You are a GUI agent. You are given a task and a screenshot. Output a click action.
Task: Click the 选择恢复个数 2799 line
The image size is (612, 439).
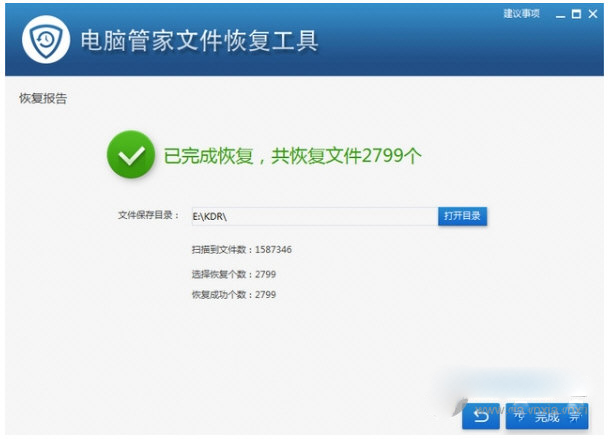tap(233, 273)
